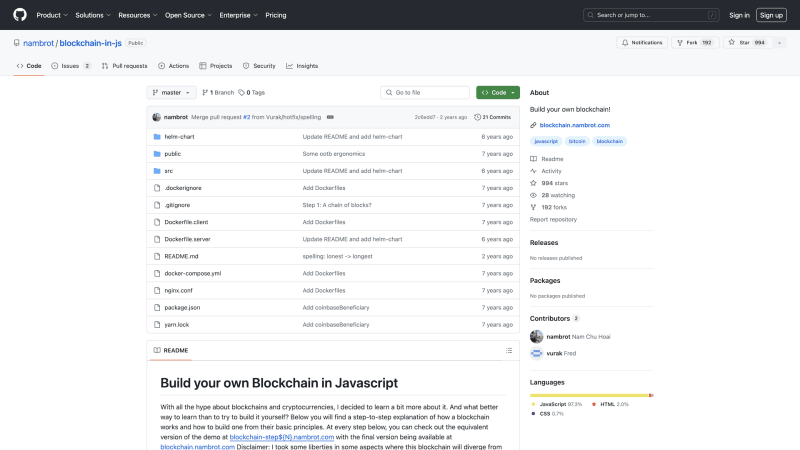Click the JavaScript language entry
The height and width of the screenshot is (450, 800).
pos(557,404)
